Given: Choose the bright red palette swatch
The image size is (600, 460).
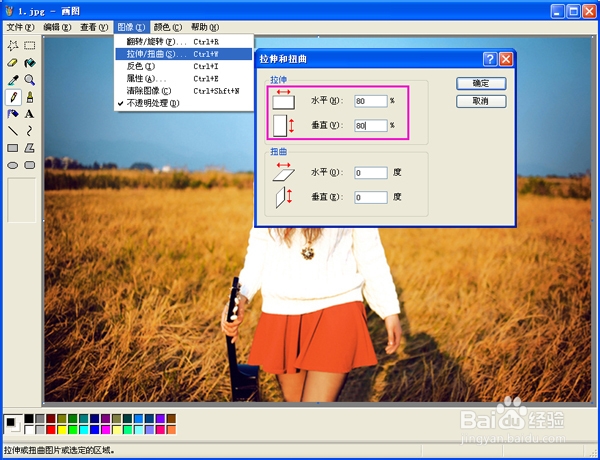Looking at the screenshot, I should 51,430.
